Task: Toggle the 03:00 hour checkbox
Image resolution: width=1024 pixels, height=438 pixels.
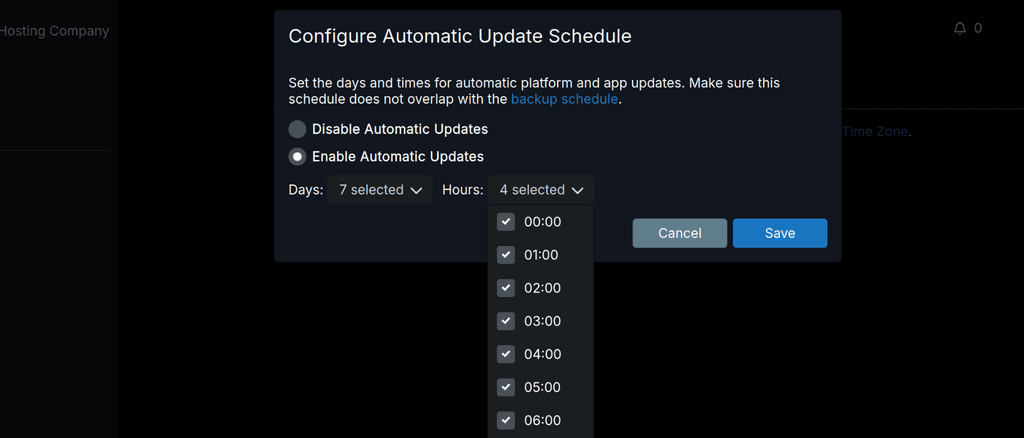Action: [x=506, y=321]
